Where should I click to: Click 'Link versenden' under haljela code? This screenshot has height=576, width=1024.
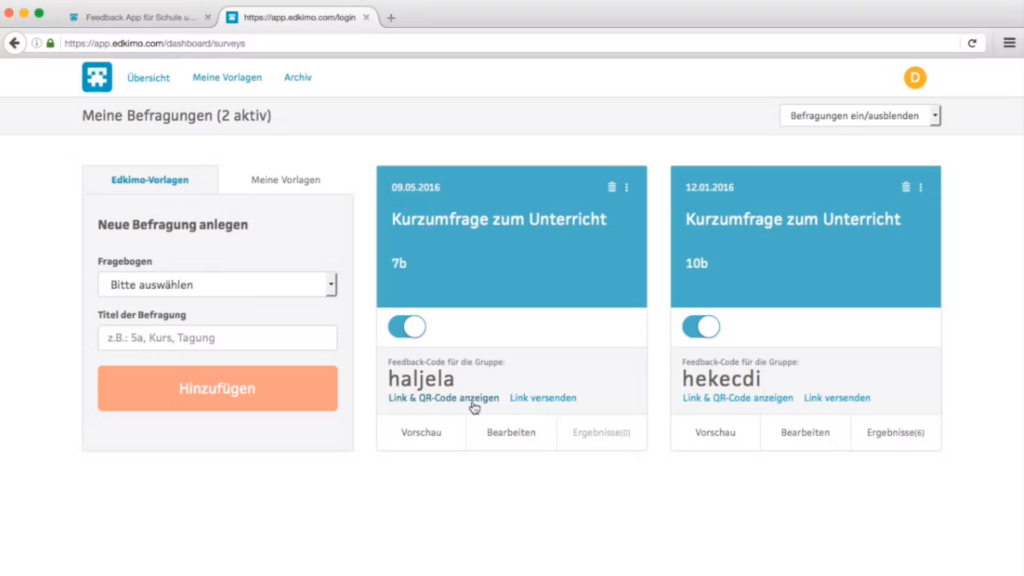click(543, 398)
